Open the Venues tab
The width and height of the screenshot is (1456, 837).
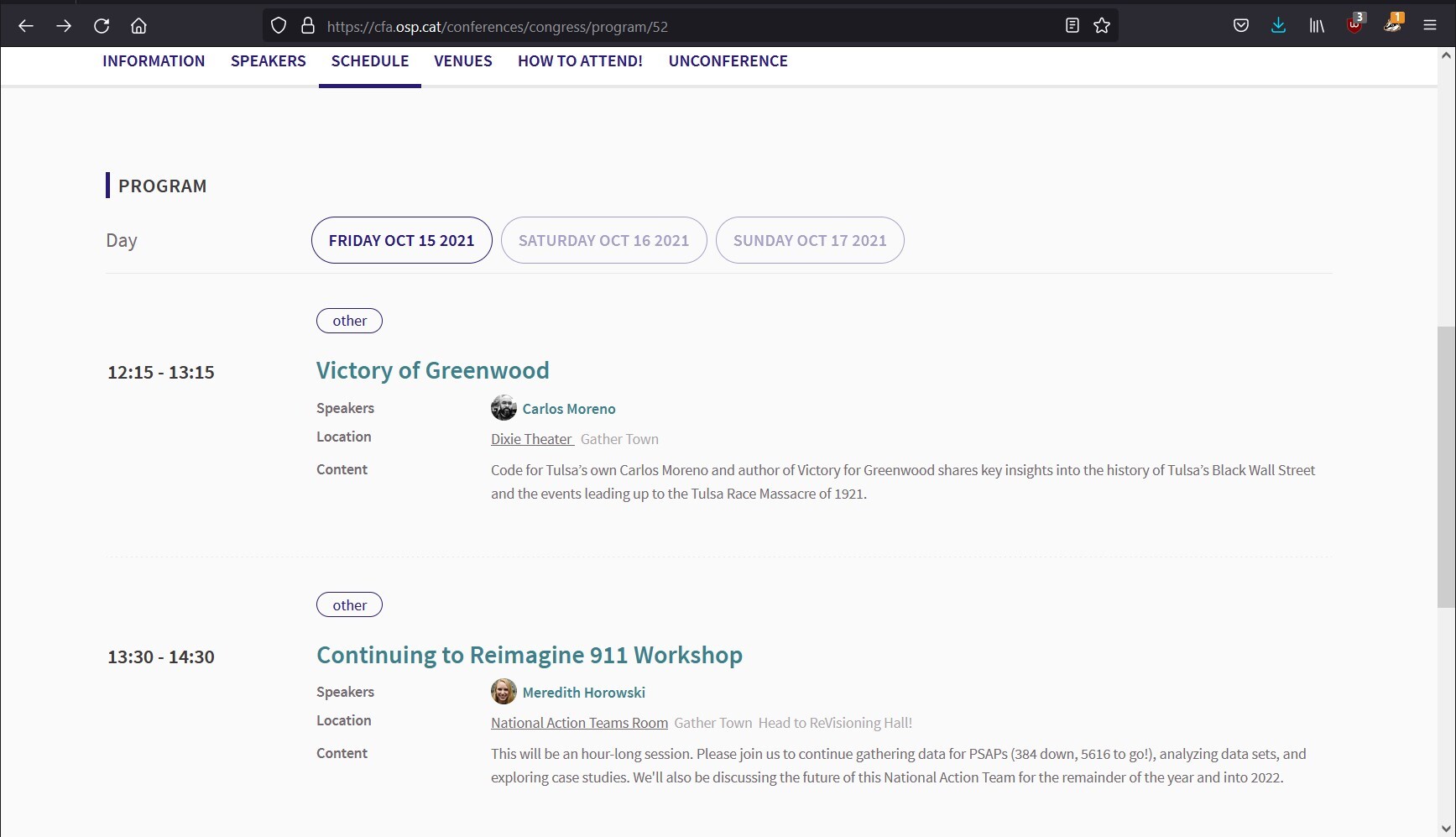pos(462,61)
